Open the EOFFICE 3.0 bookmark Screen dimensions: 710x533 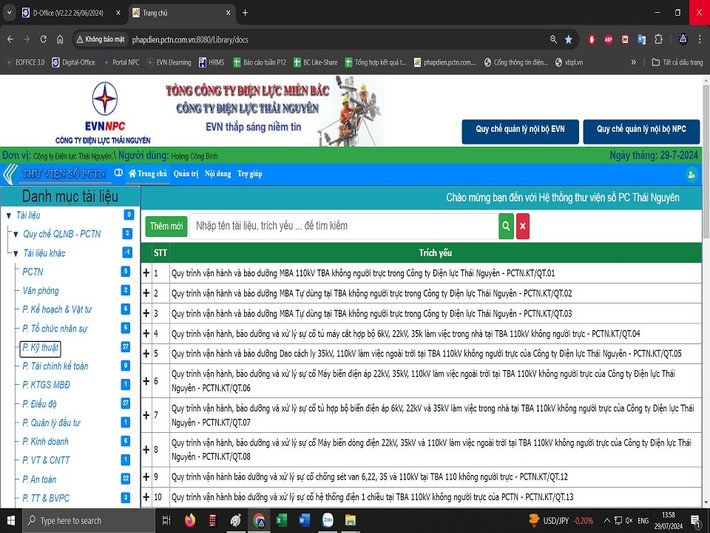(25, 62)
